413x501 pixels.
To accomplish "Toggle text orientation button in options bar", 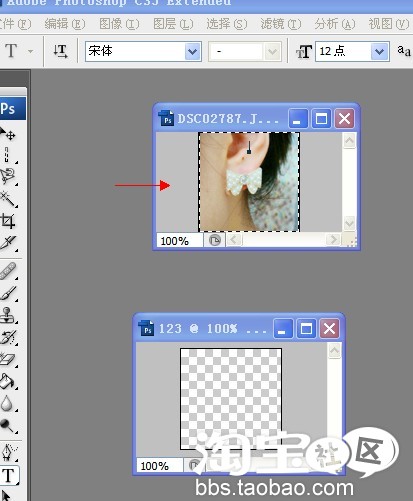I will click(60, 51).
